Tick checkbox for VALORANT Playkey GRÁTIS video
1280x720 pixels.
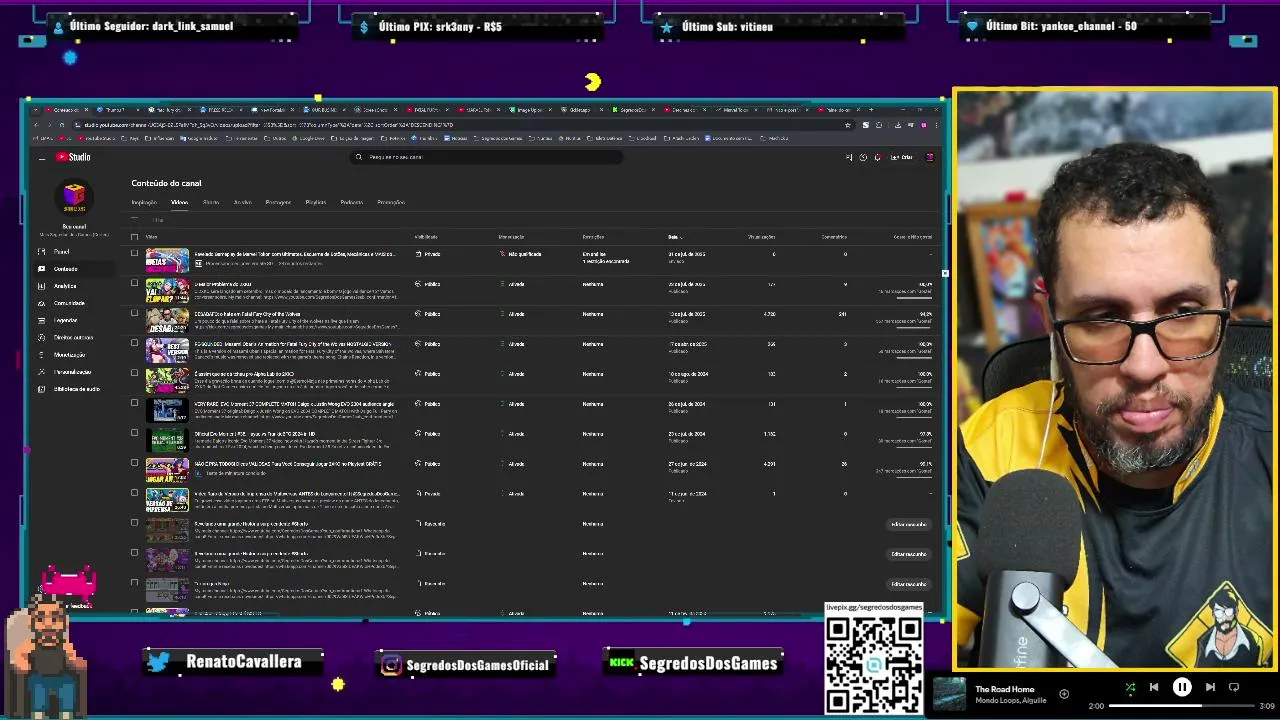pyautogui.click(x=134, y=463)
